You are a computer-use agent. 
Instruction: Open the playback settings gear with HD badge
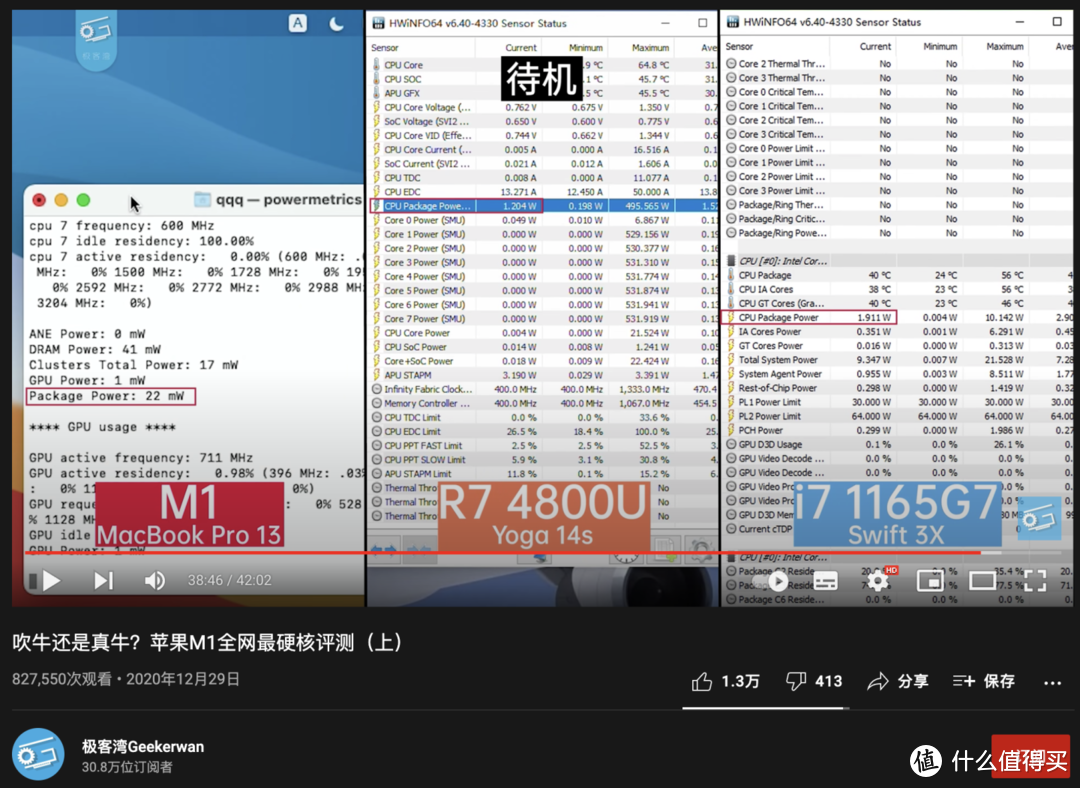877,579
